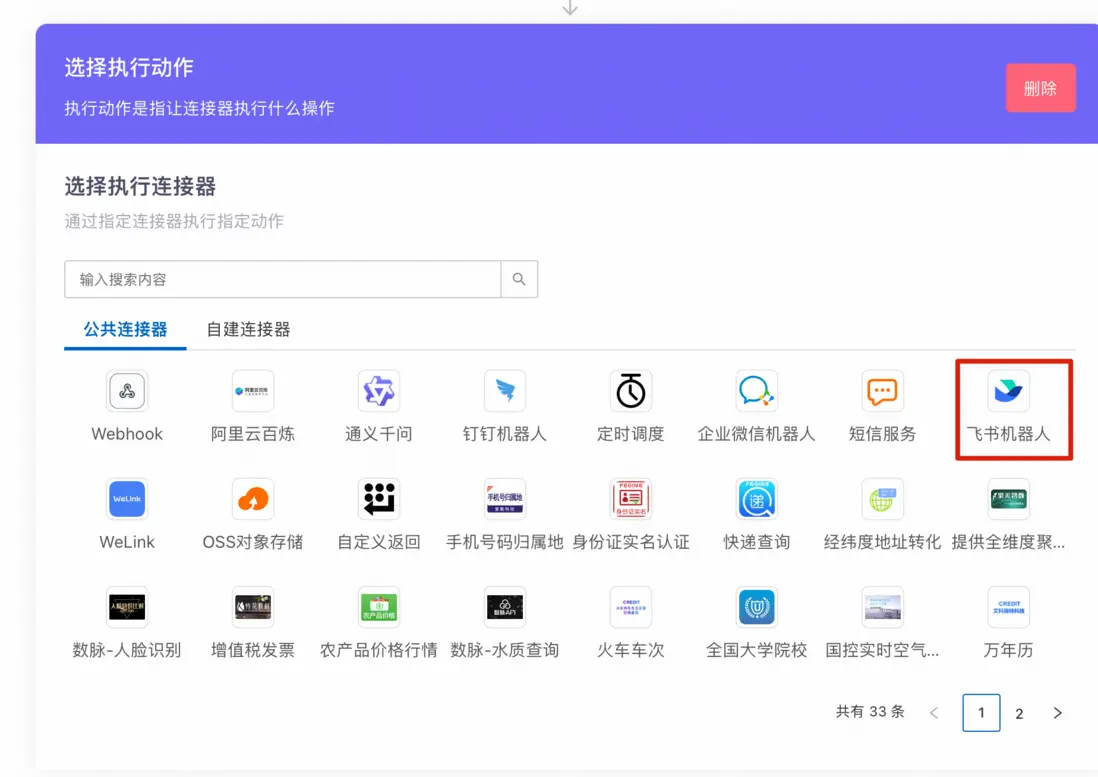Click the previous page left chevron
Image resolution: width=1098 pixels, height=777 pixels.
[x=933, y=713]
